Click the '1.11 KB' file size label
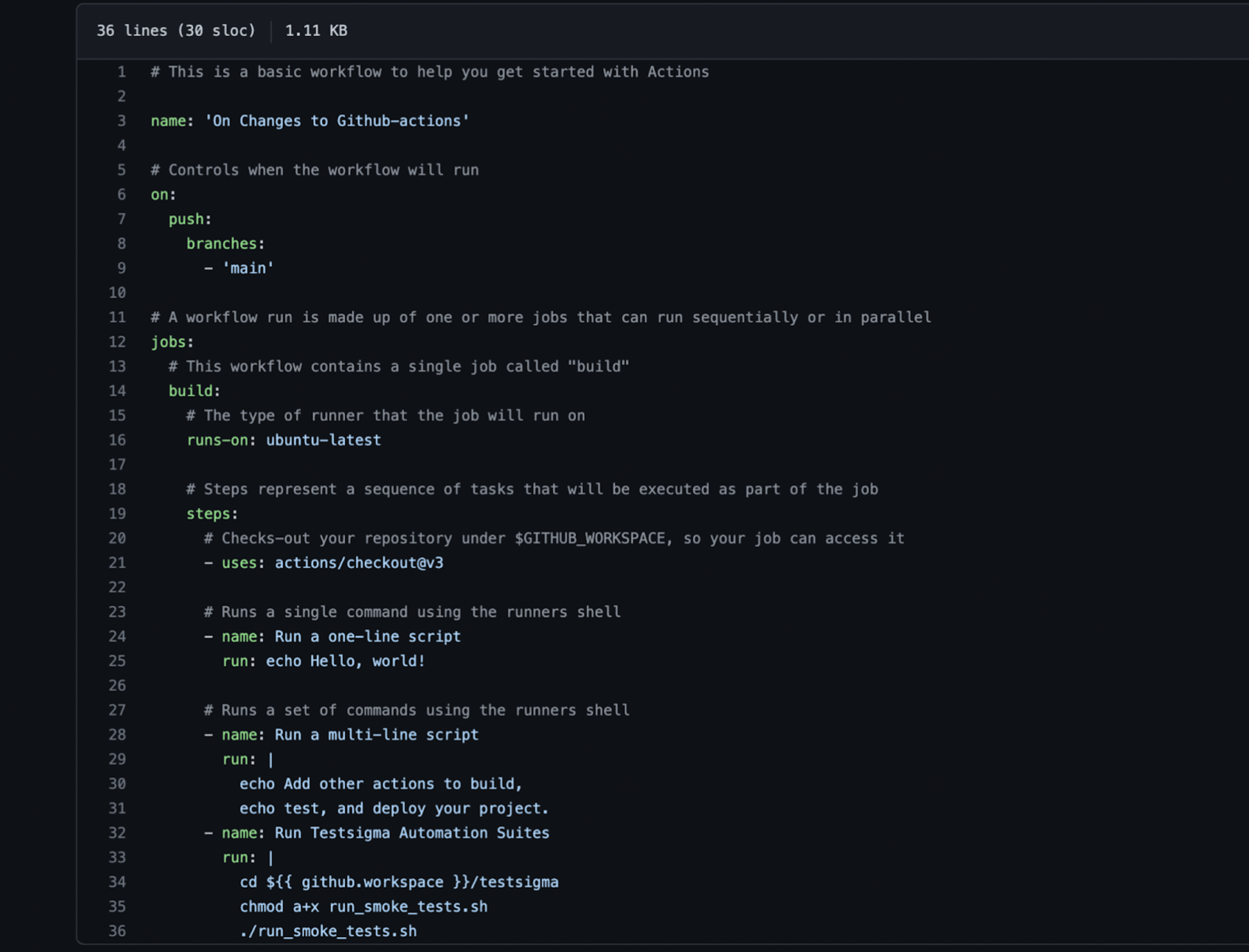Image resolution: width=1249 pixels, height=952 pixels. 317,30
